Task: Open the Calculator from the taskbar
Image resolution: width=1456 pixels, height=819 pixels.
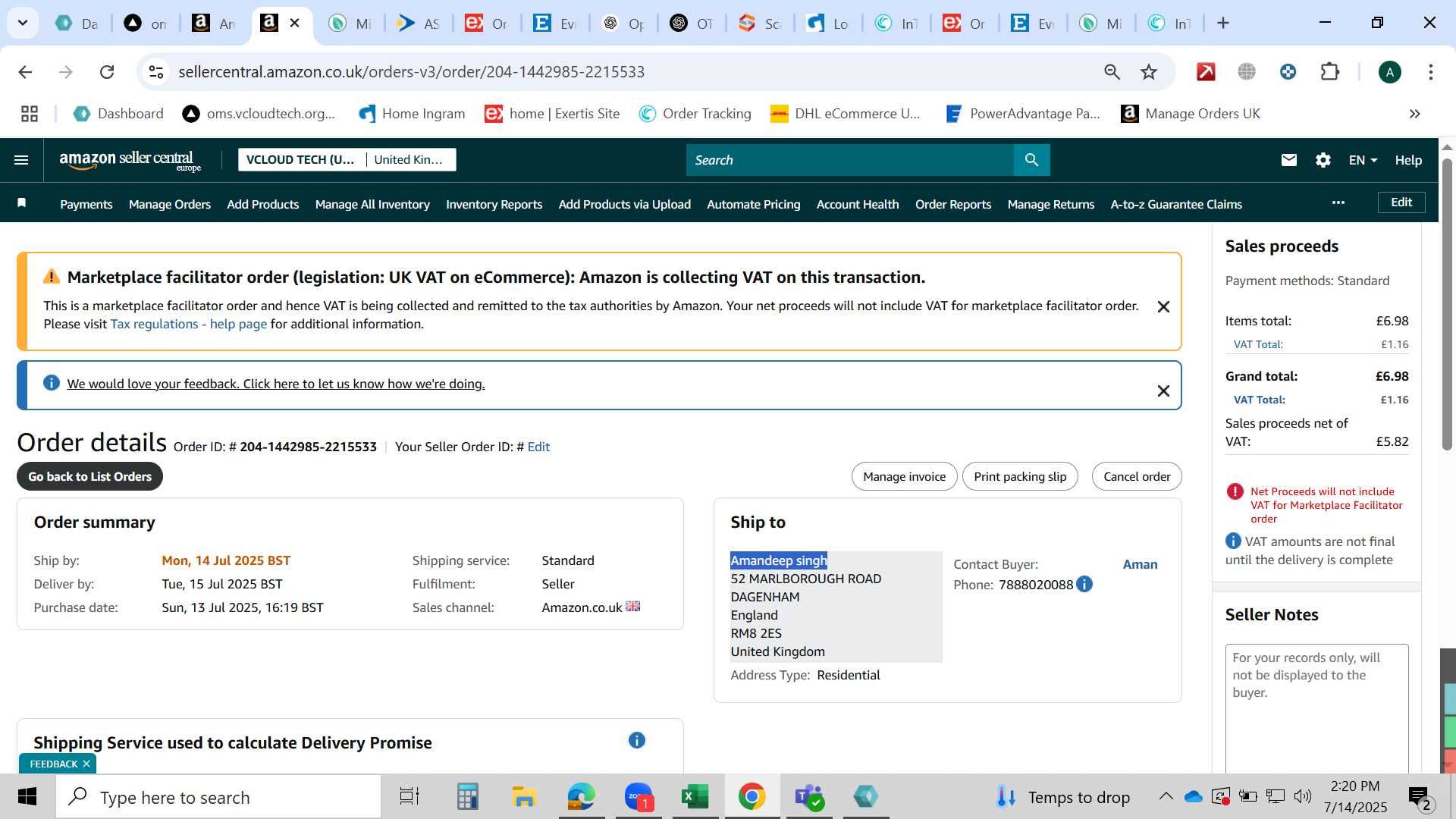Action: tap(467, 797)
